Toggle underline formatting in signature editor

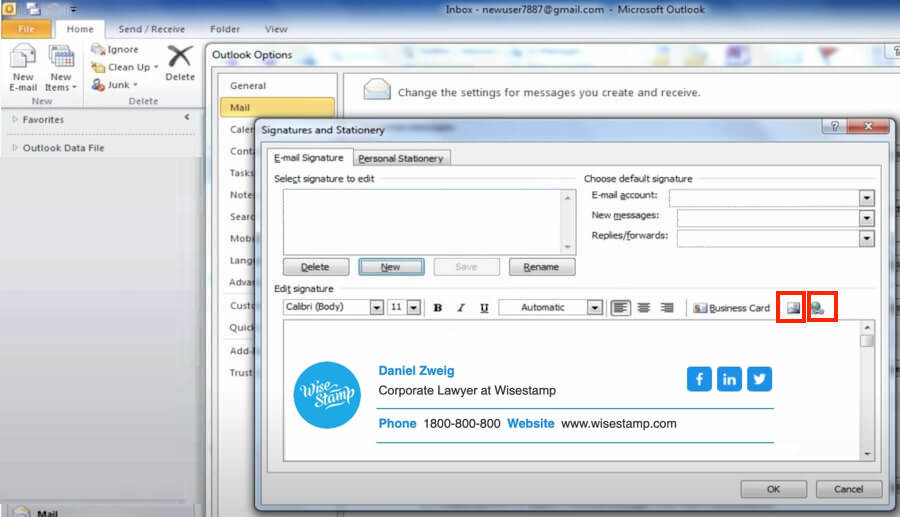pyautogui.click(x=484, y=308)
